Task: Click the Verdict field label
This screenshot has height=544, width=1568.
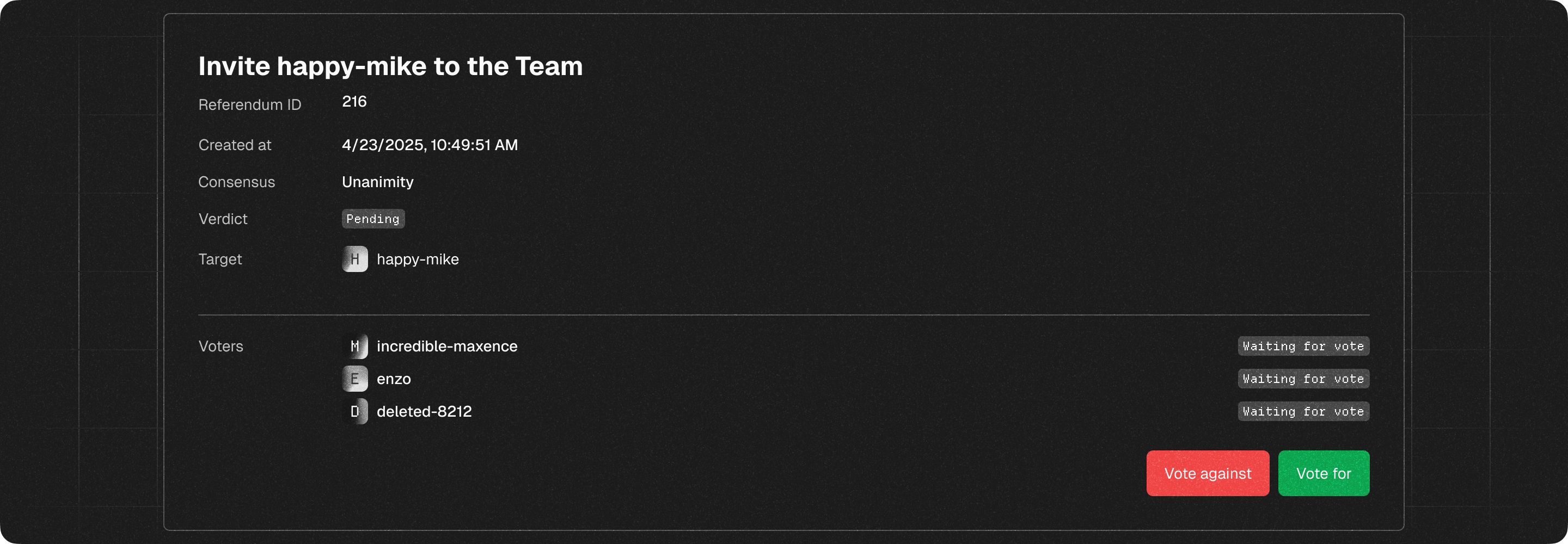Action: [223, 219]
